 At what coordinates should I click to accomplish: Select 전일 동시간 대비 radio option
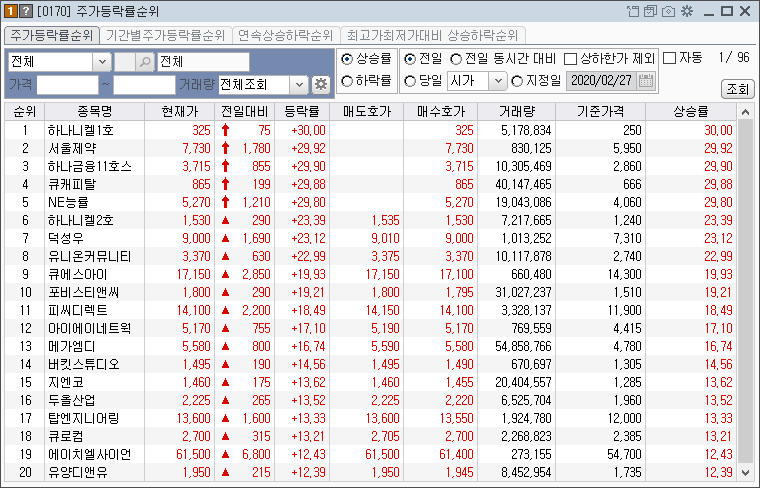[456, 59]
